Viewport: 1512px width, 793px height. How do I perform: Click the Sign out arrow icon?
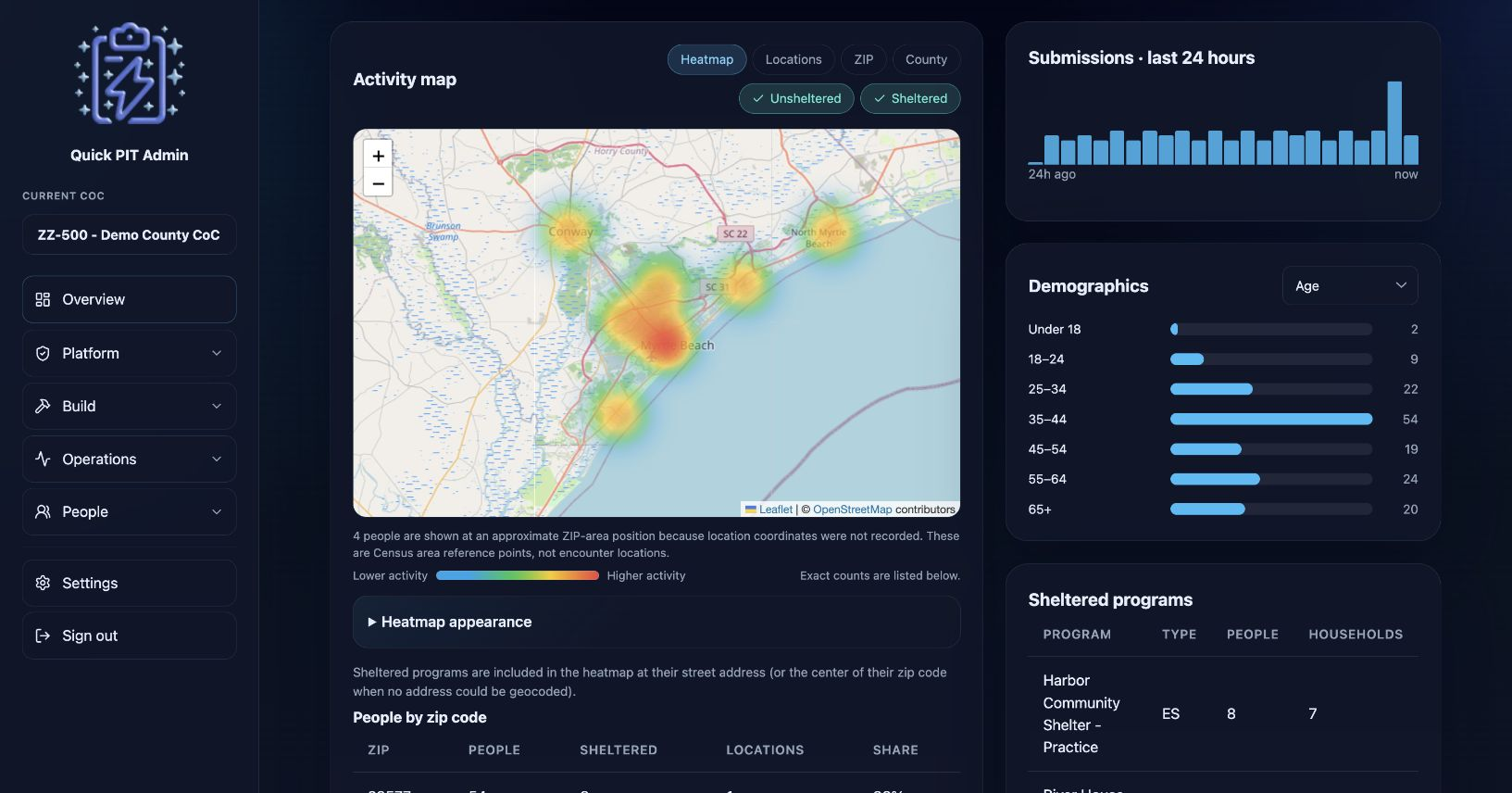43,636
